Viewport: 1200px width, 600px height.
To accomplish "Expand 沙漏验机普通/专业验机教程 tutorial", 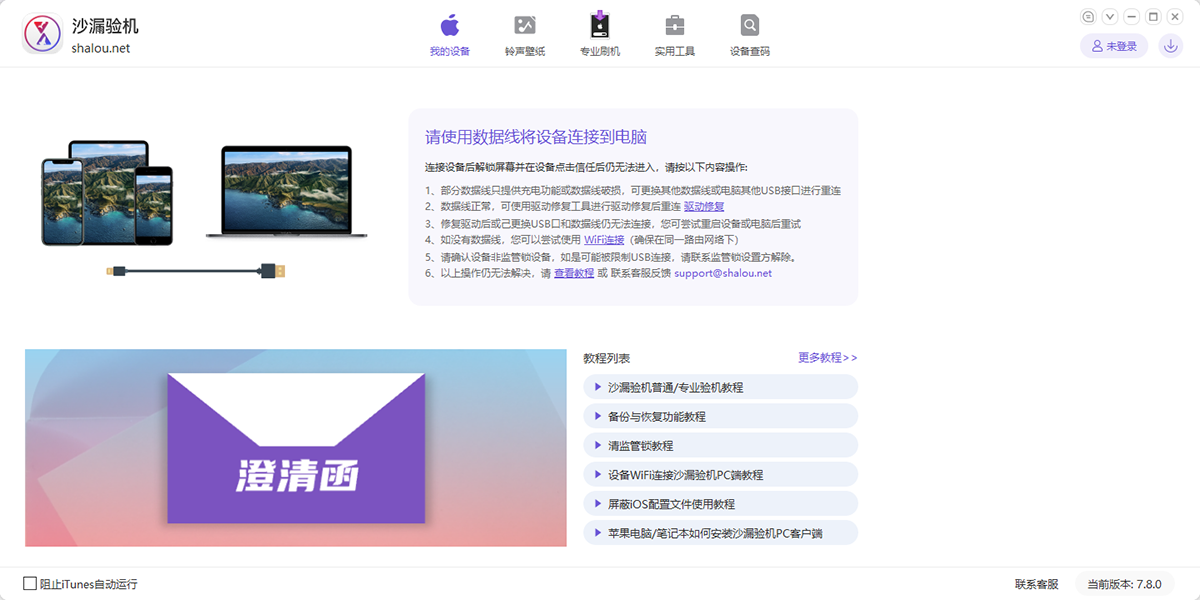I will [720, 387].
